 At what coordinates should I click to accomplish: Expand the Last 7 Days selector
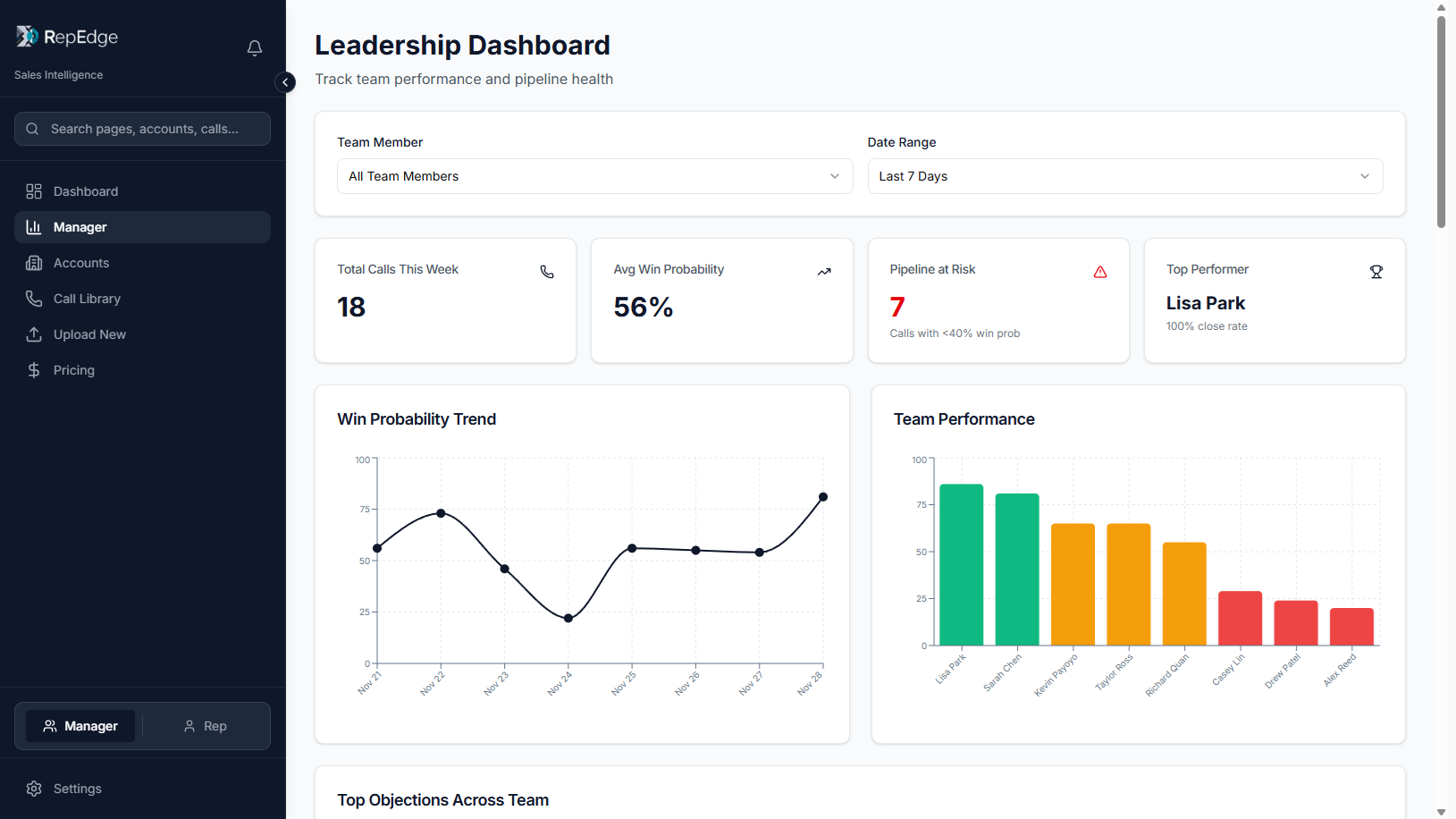click(x=1124, y=176)
